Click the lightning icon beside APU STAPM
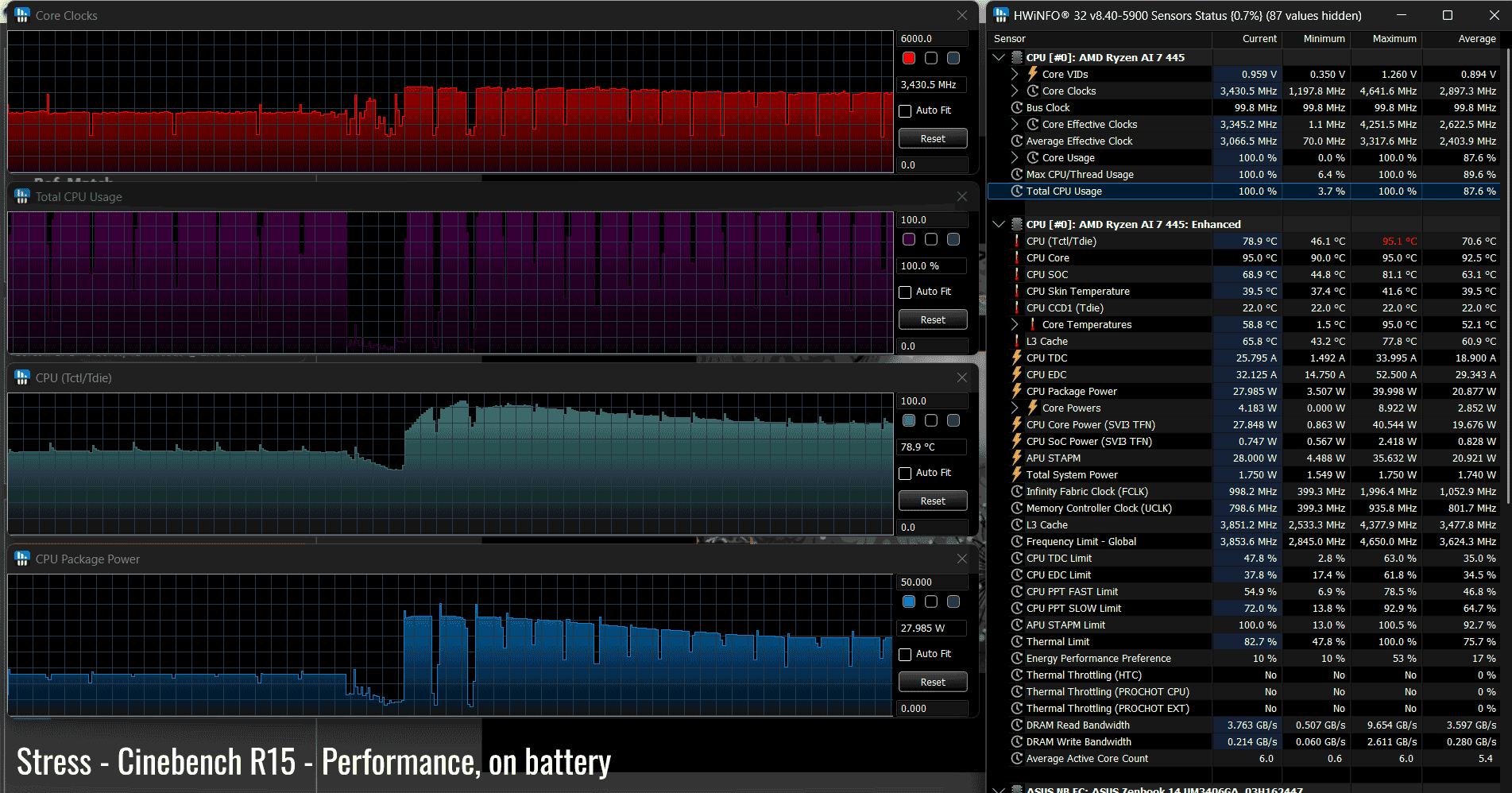This screenshot has height=793, width=1512. tap(1017, 458)
